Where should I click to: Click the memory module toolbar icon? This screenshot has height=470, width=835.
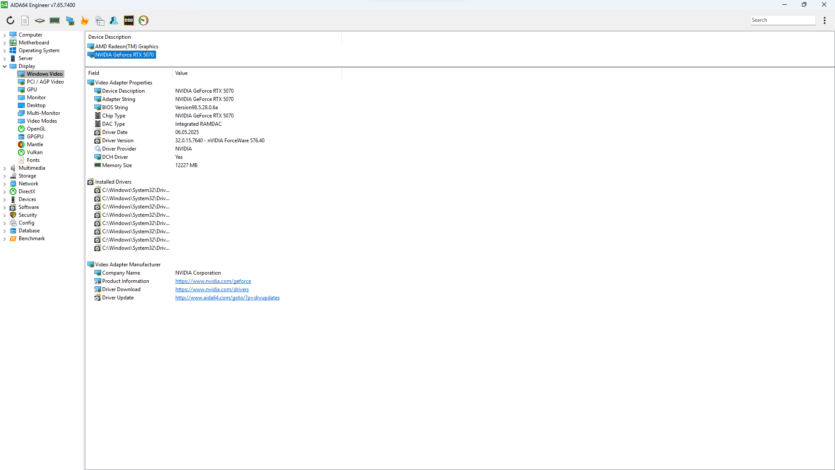tap(54, 20)
